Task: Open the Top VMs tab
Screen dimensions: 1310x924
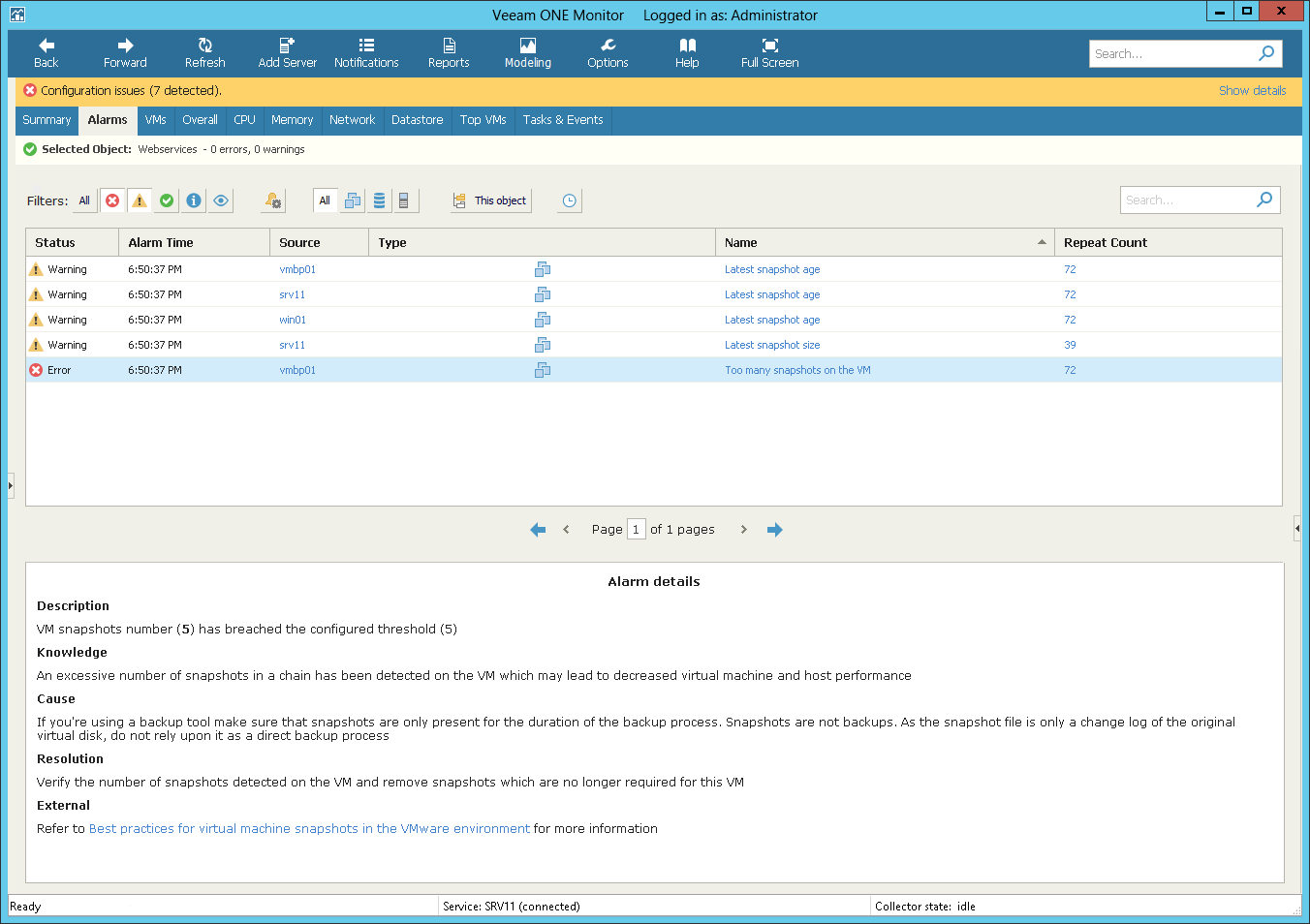Action: [483, 120]
